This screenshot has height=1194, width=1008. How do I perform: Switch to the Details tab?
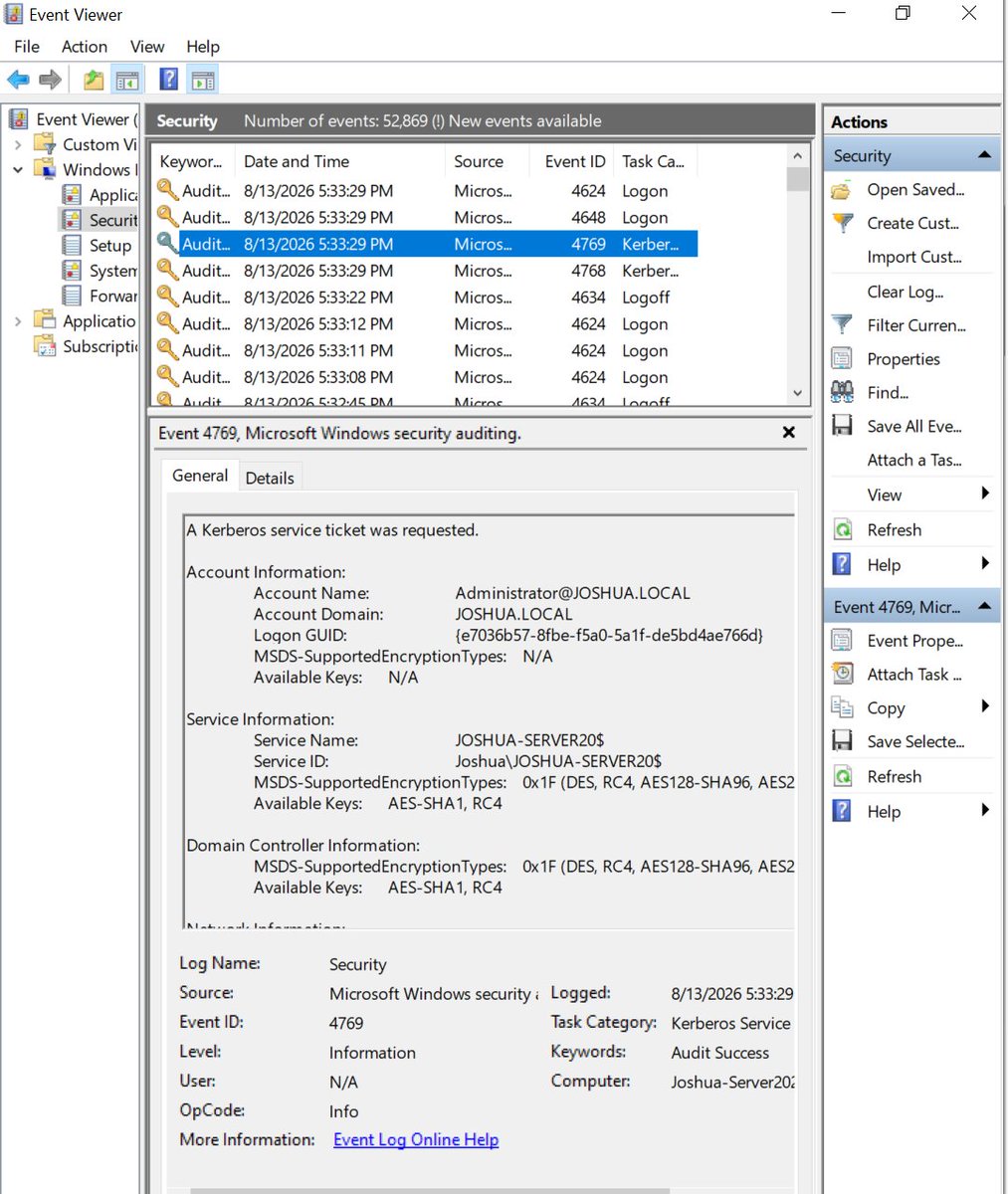(x=270, y=478)
